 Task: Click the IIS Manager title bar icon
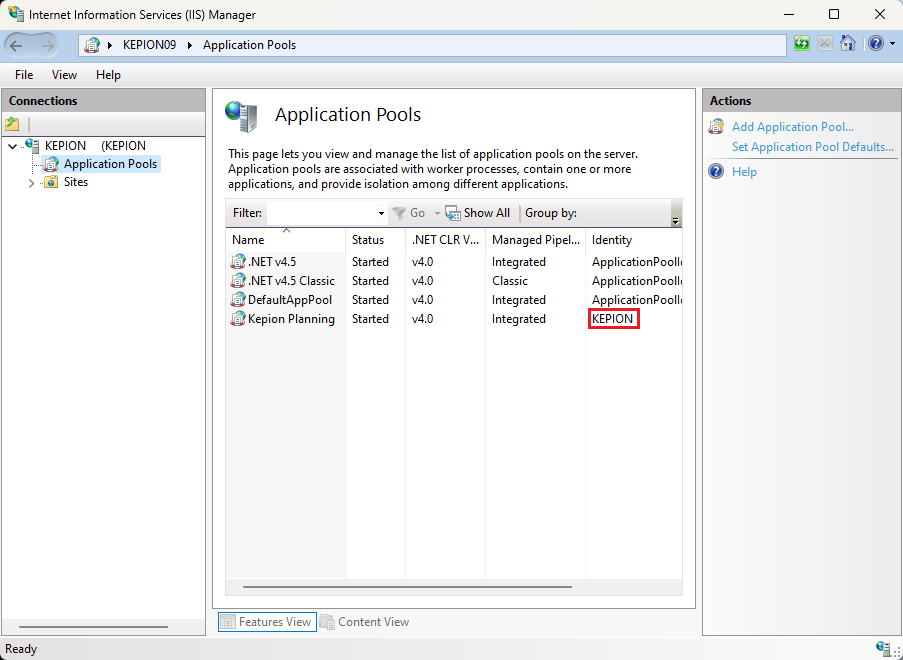[x=16, y=14]
